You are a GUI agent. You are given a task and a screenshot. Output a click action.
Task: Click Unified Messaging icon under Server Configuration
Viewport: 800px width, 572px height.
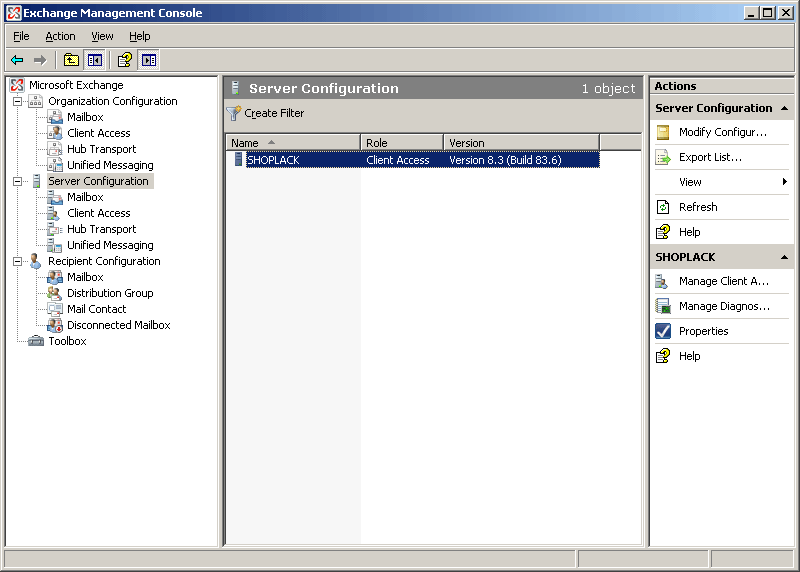pos(55,245)
